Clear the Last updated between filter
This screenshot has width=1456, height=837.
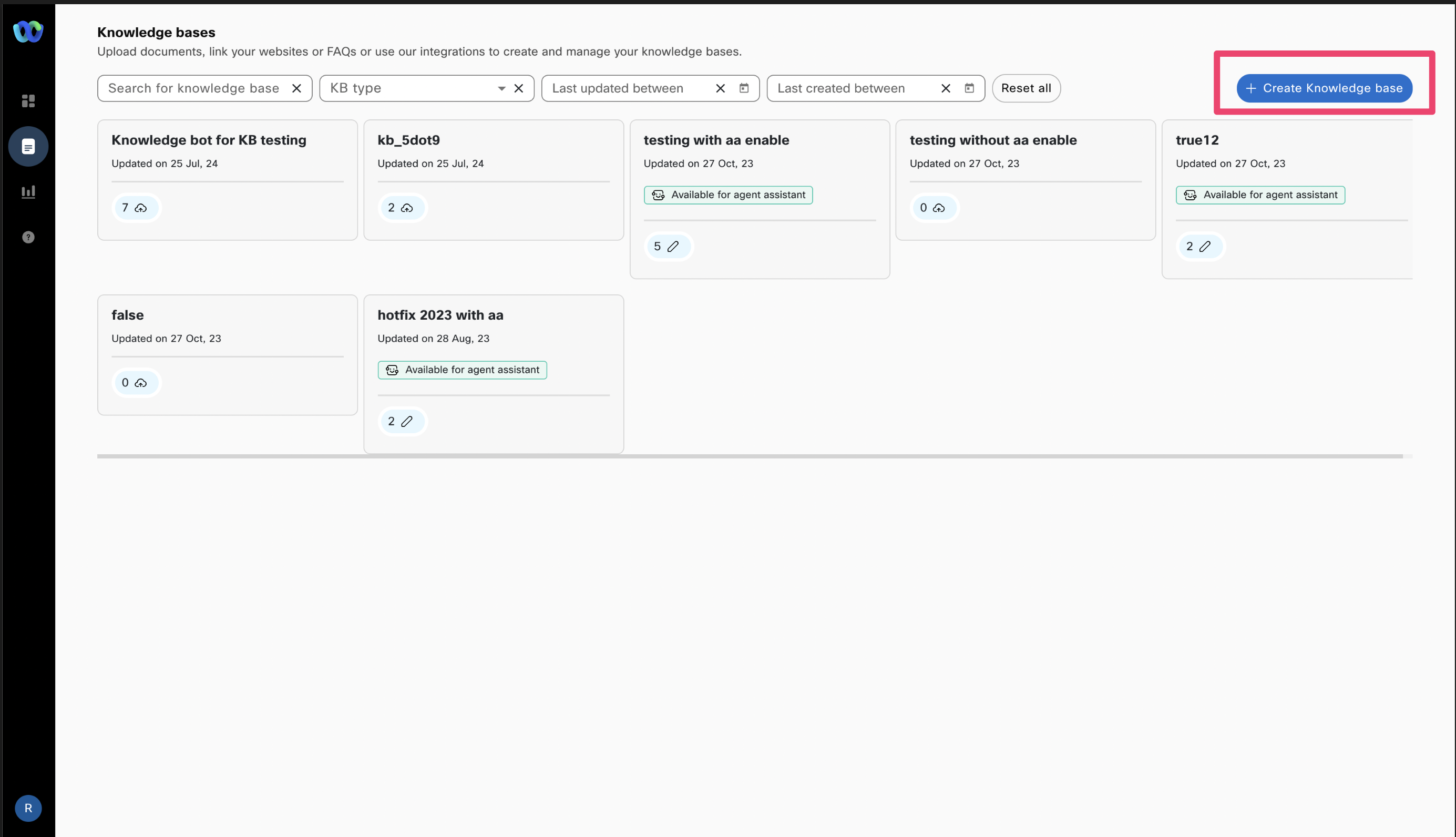coord(720,88)
